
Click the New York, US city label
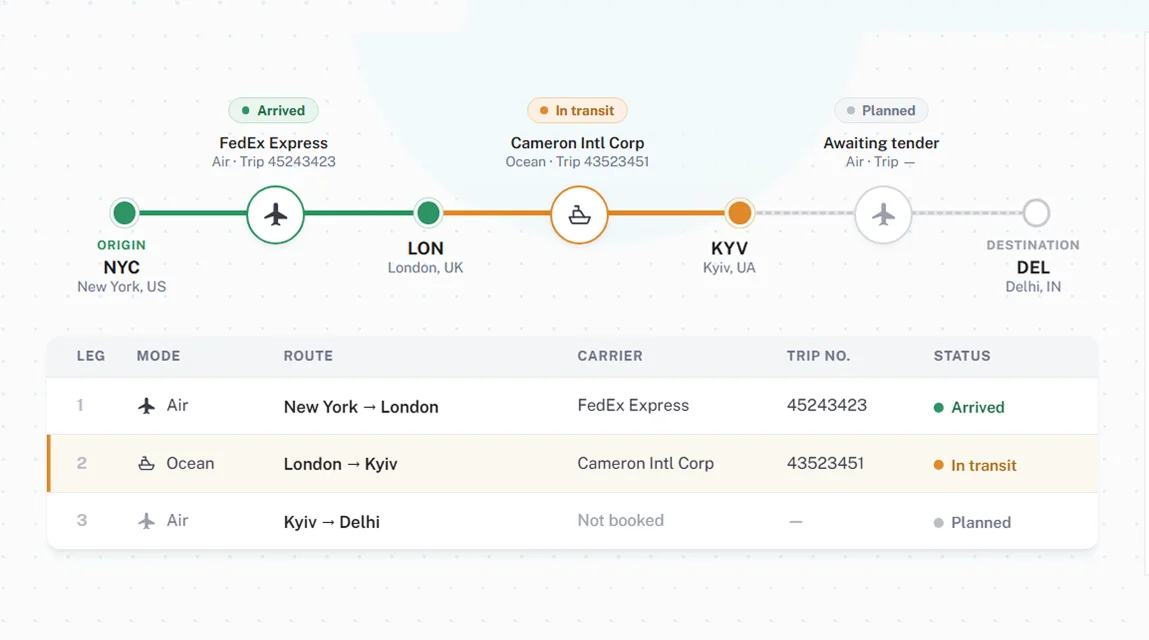point(122,287)
